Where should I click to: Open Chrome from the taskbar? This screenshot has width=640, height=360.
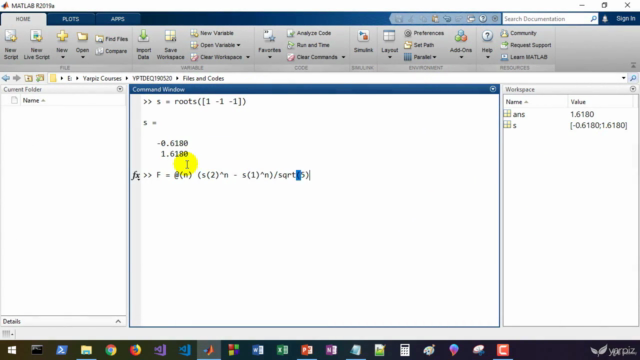click(111, 350)
